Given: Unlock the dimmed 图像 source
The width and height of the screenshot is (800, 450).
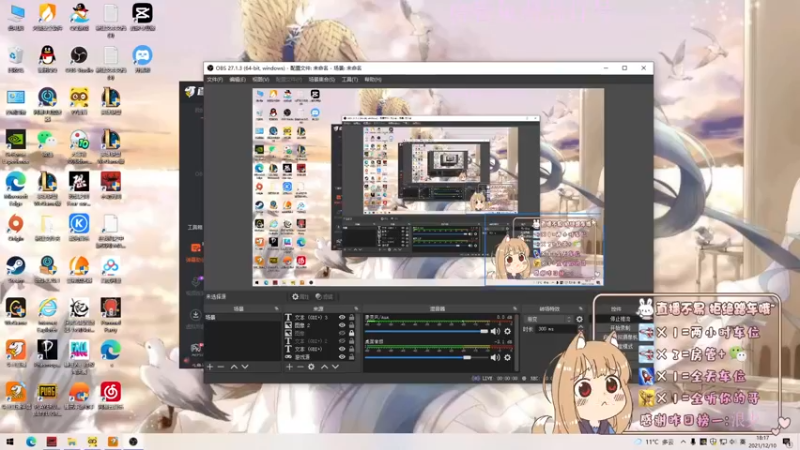Looking at the screenshot, I should (352, 333).
